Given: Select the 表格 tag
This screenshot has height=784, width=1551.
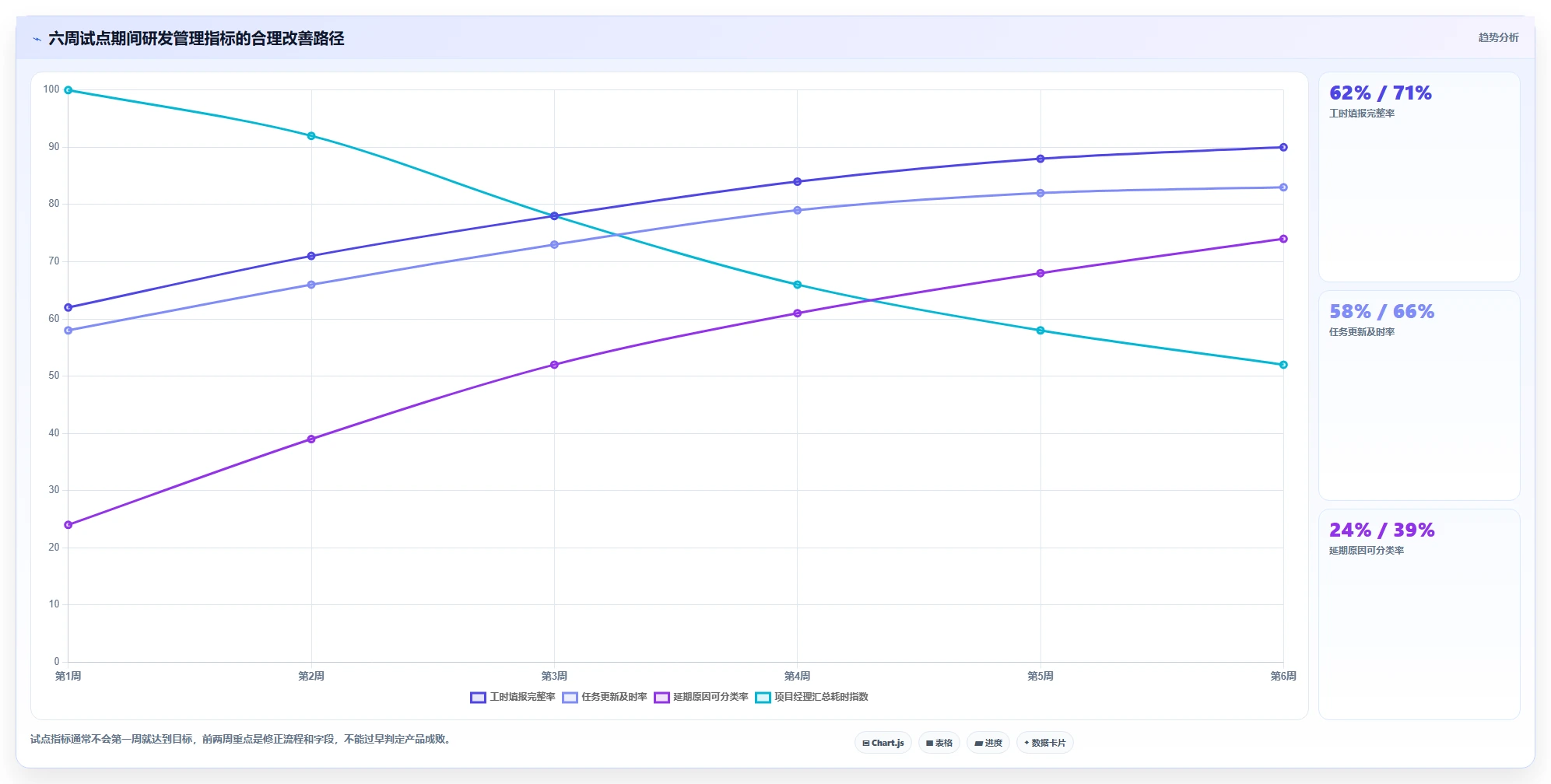Looking at the screenshot, I should pyautogui.click(x=939, y=743).
